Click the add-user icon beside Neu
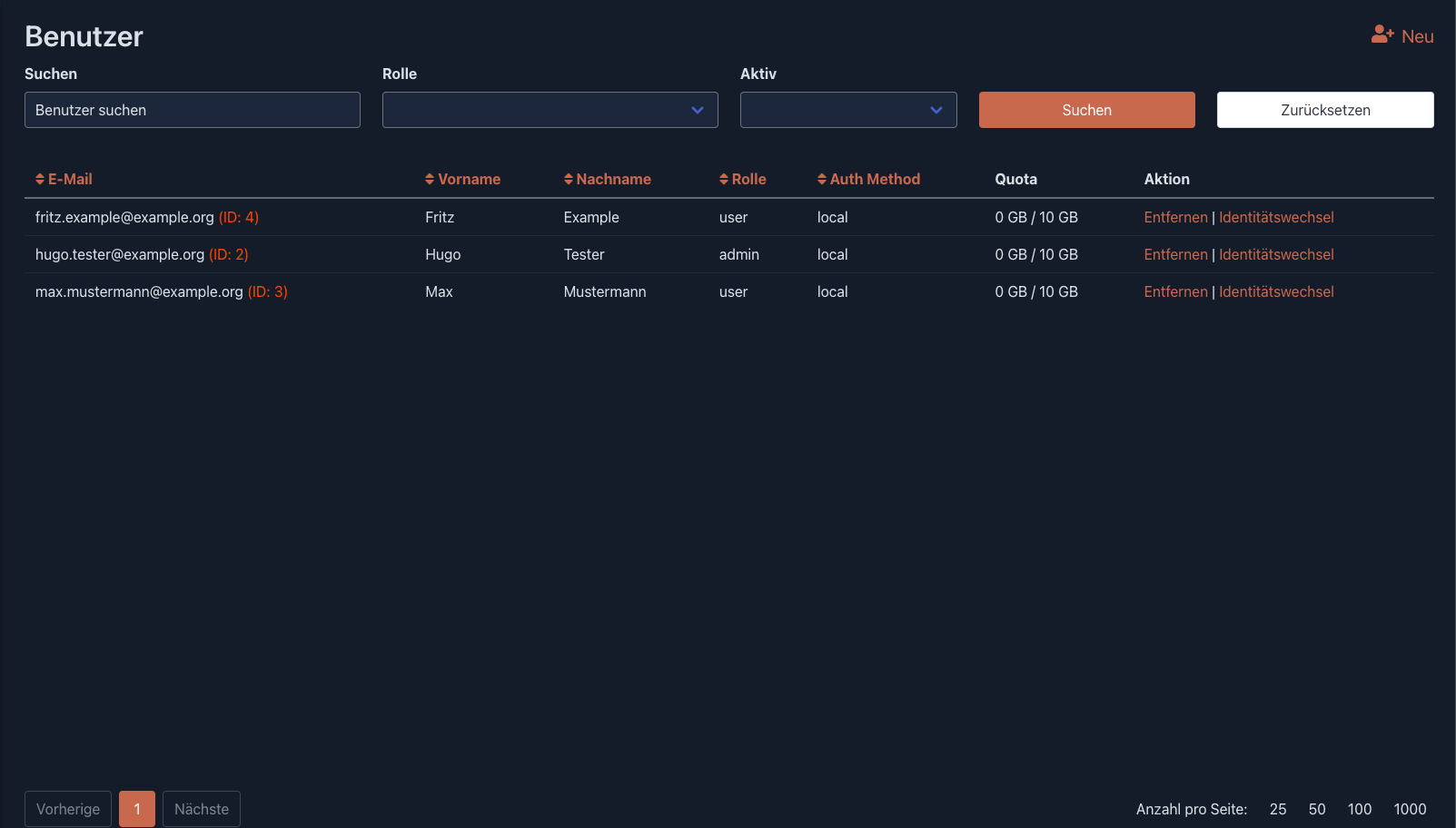 (1382, 34)
